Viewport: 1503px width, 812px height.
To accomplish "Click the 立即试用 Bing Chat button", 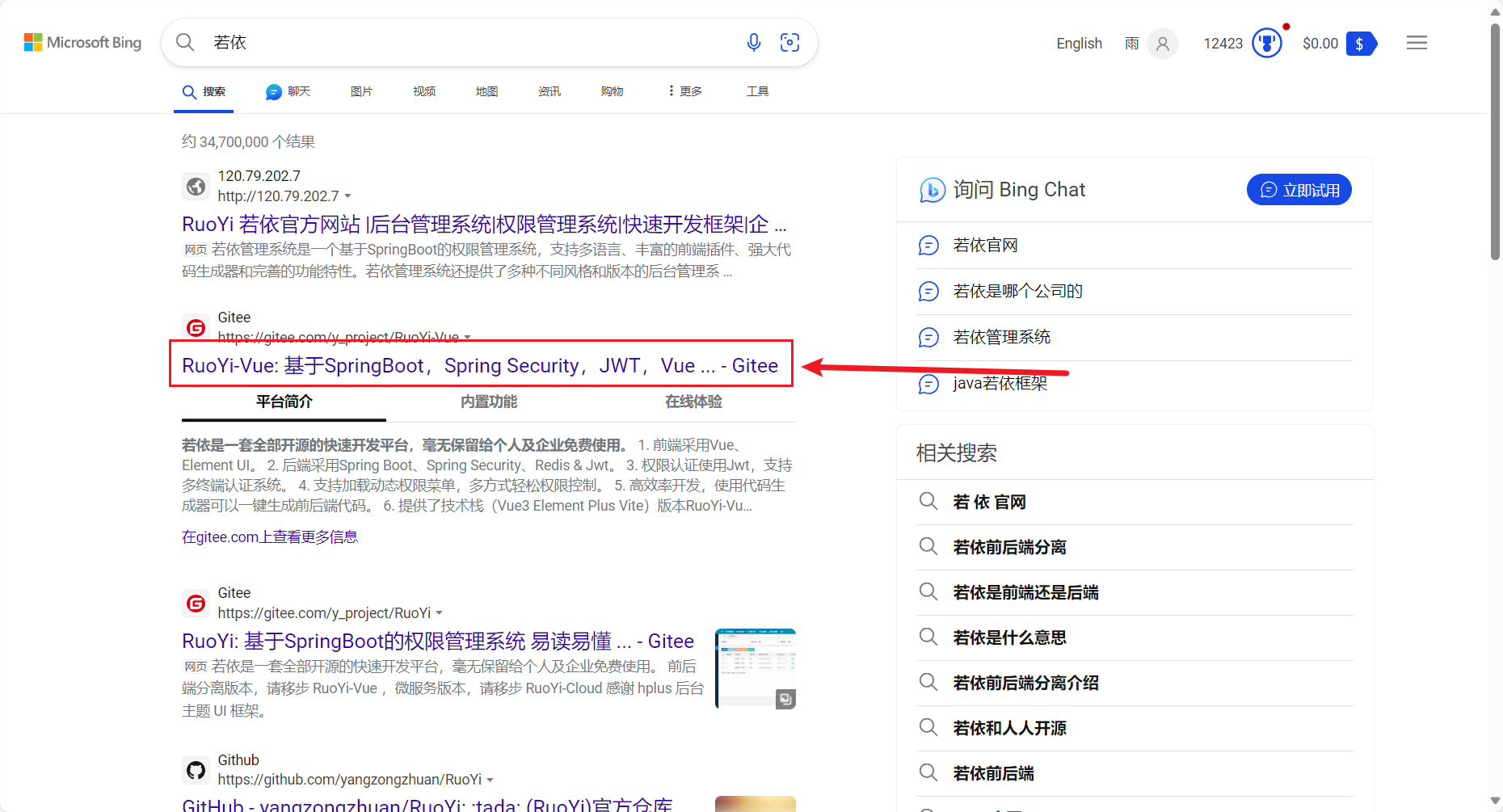I will [1299, 190].
